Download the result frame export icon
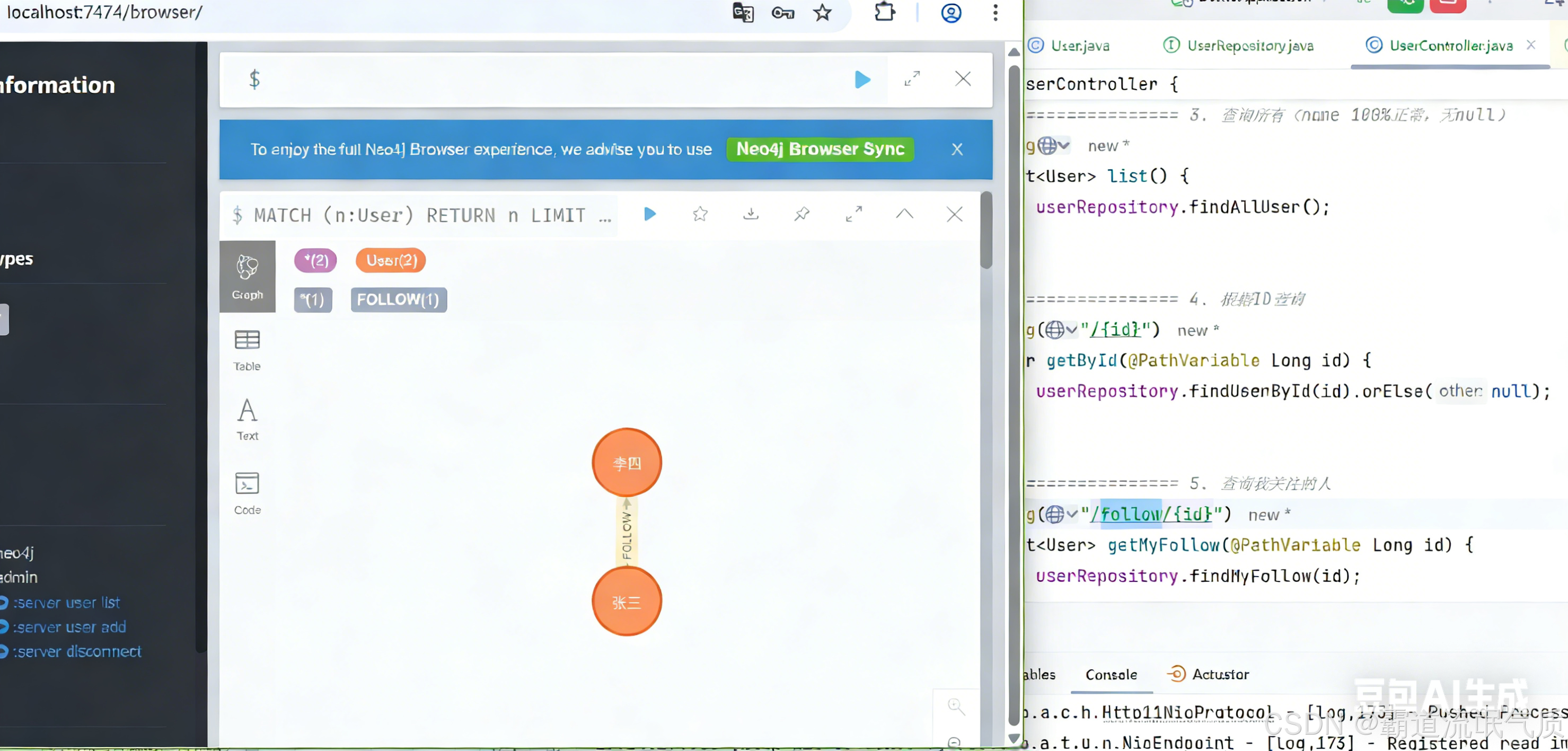The height and width of the screenshot is (751, 1568). [751, 214]
